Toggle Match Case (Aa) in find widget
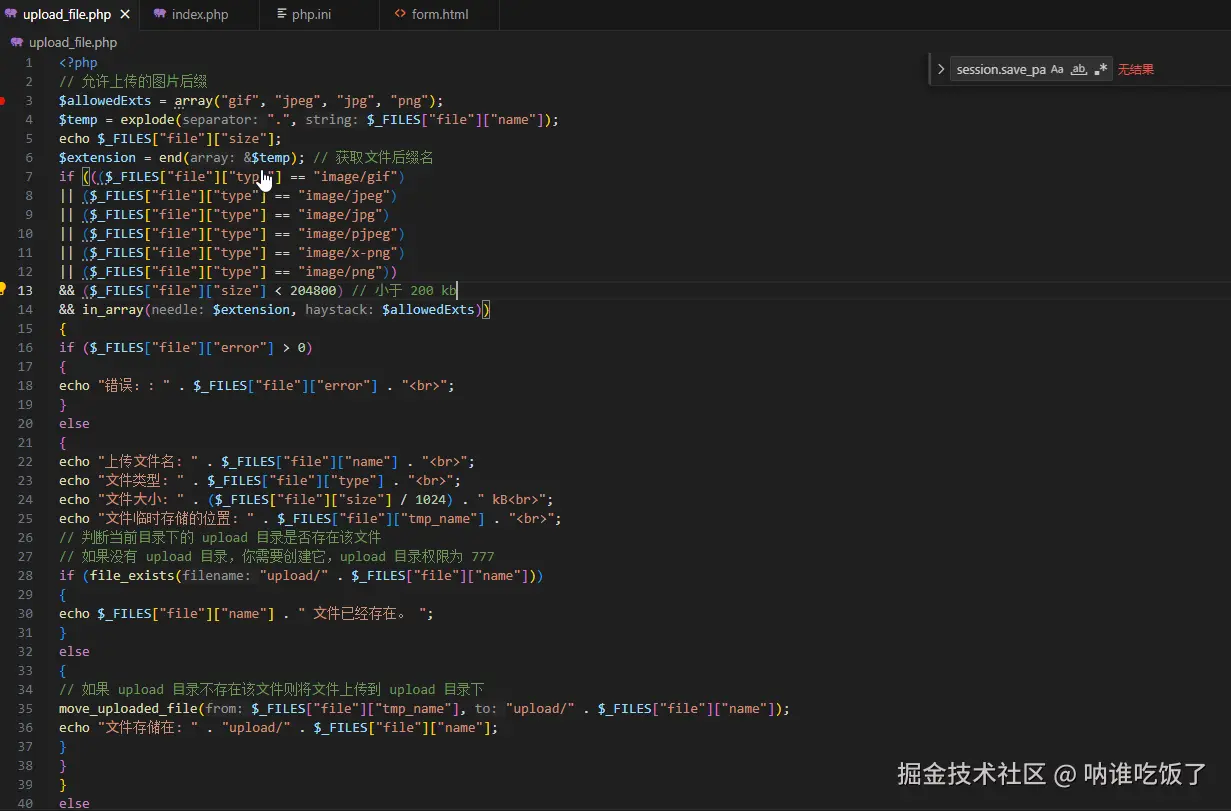 click(1057, 69)
